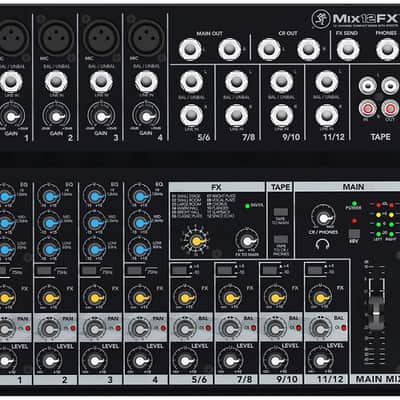This screenshot has height=400, width=400.
Task: Click the CR/Phones volume knob
Action: tap(323, 218)
